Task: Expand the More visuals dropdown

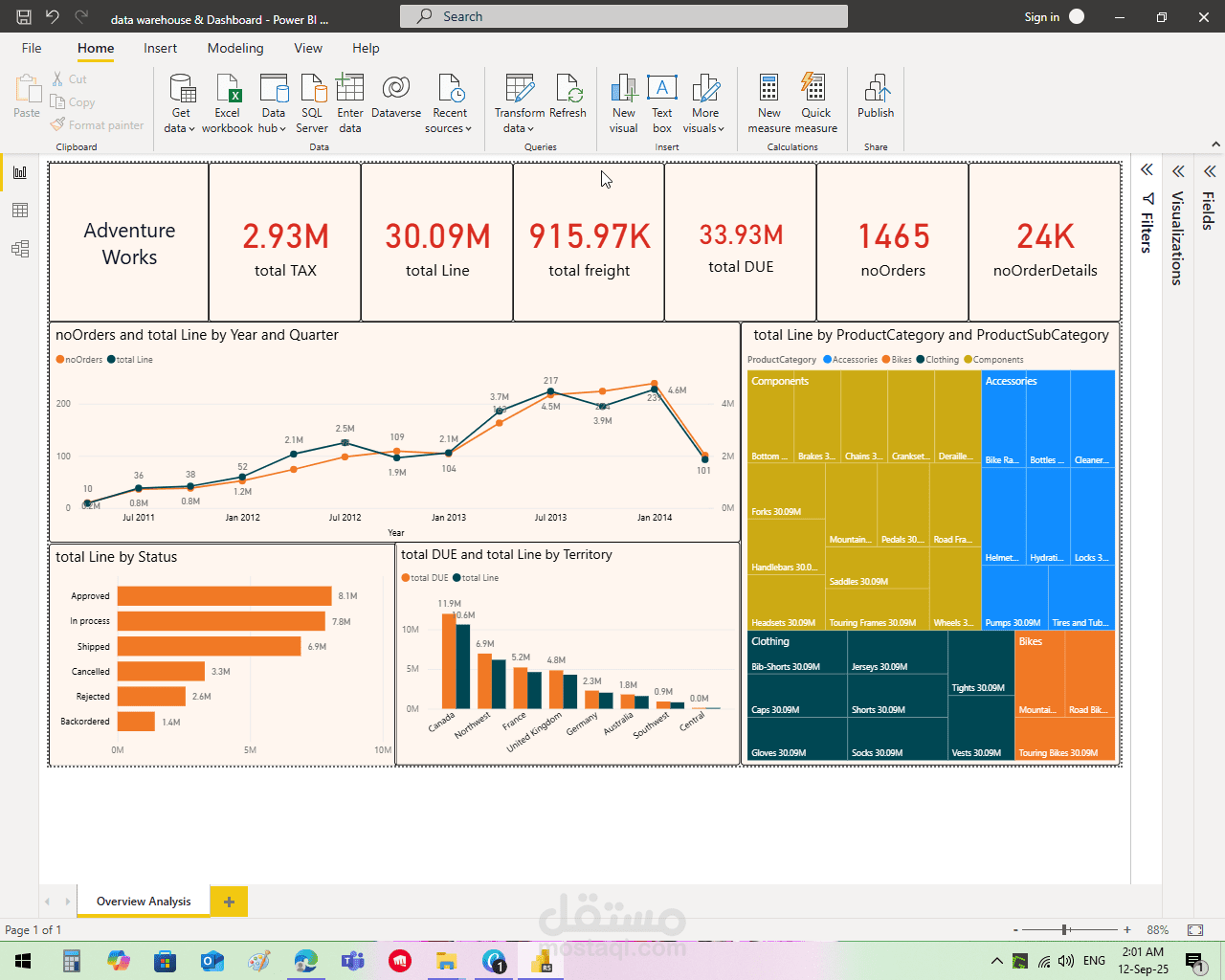Action: (x=704, y=103)
